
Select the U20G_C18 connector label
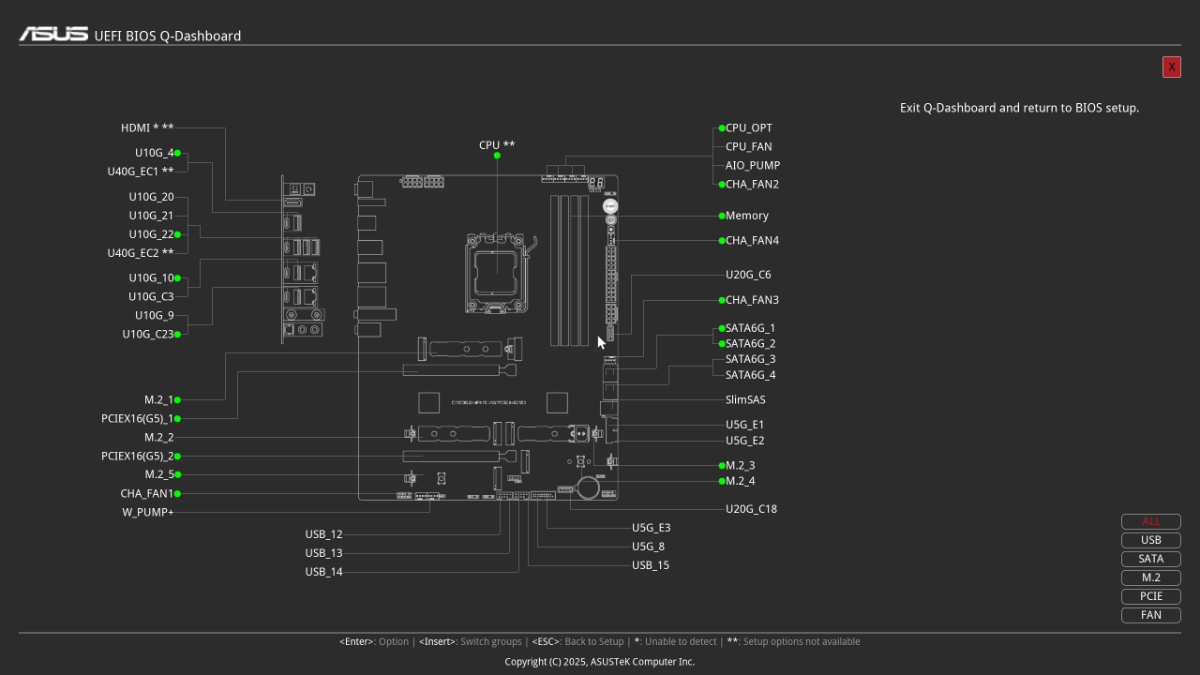(751, 509)
